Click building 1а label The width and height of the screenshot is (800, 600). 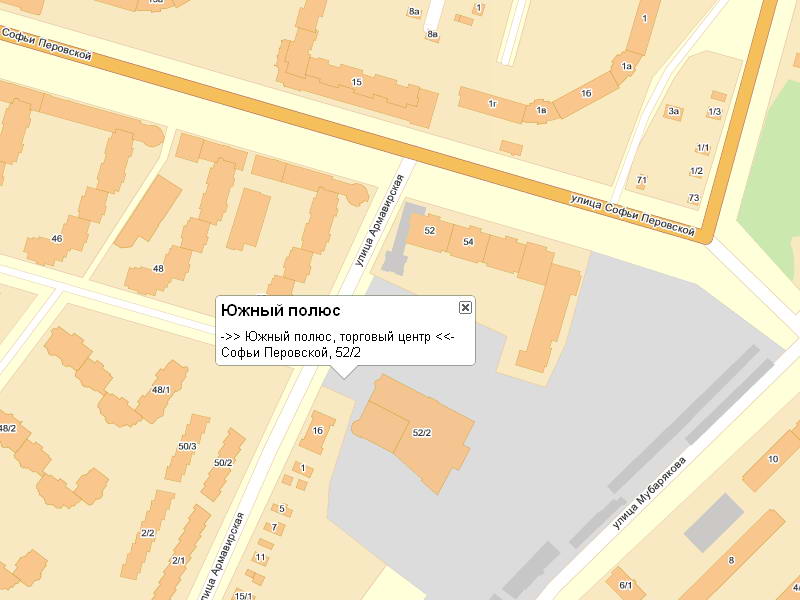(627, 66)
